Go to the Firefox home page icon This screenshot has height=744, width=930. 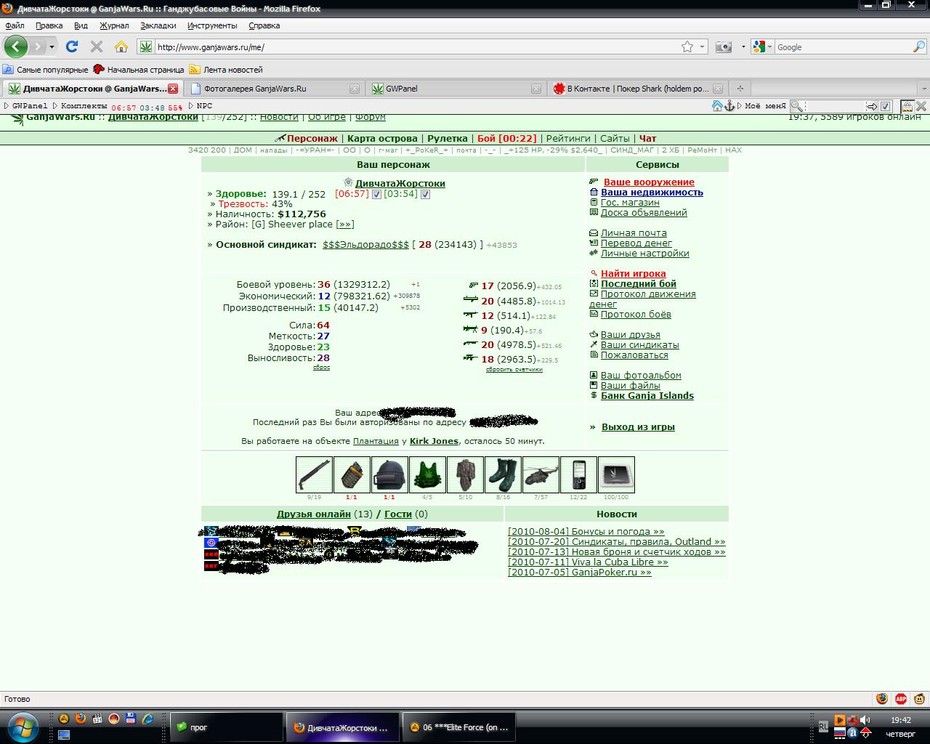[x=121, y=46]
